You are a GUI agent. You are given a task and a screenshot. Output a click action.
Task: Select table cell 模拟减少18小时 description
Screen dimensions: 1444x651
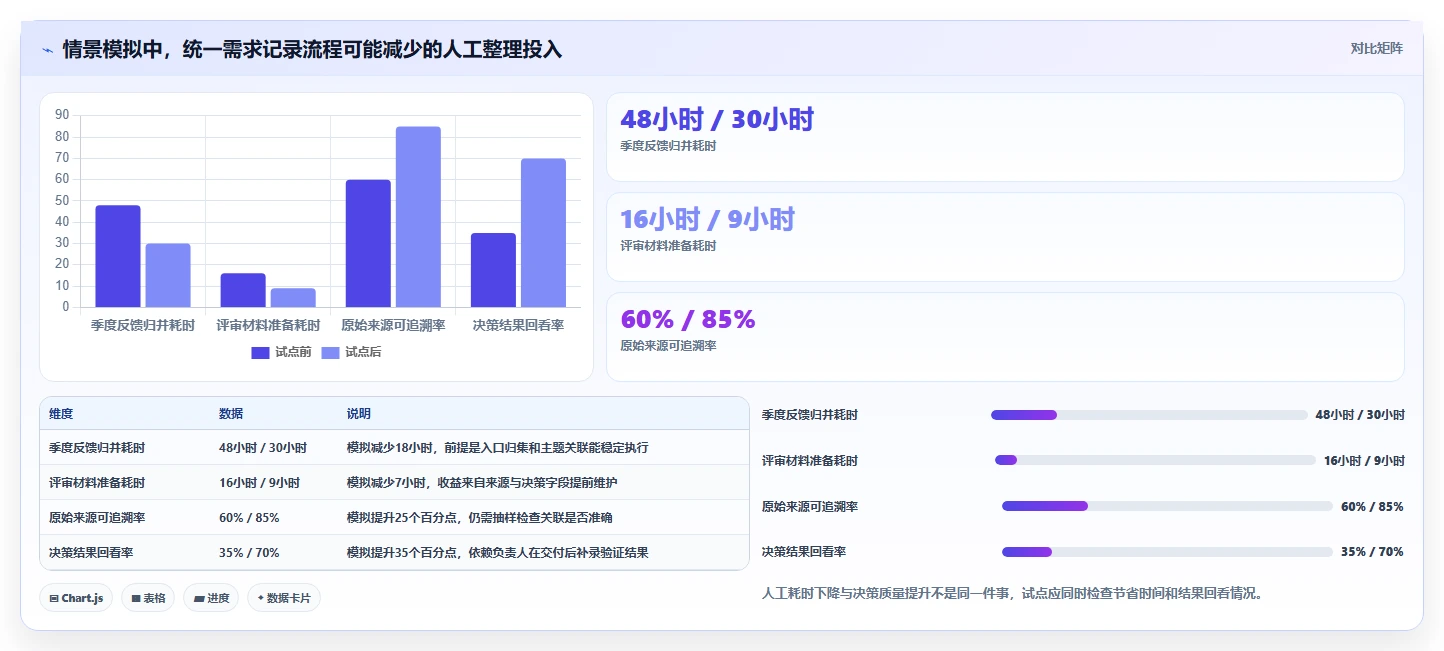(x=497, y=448)
